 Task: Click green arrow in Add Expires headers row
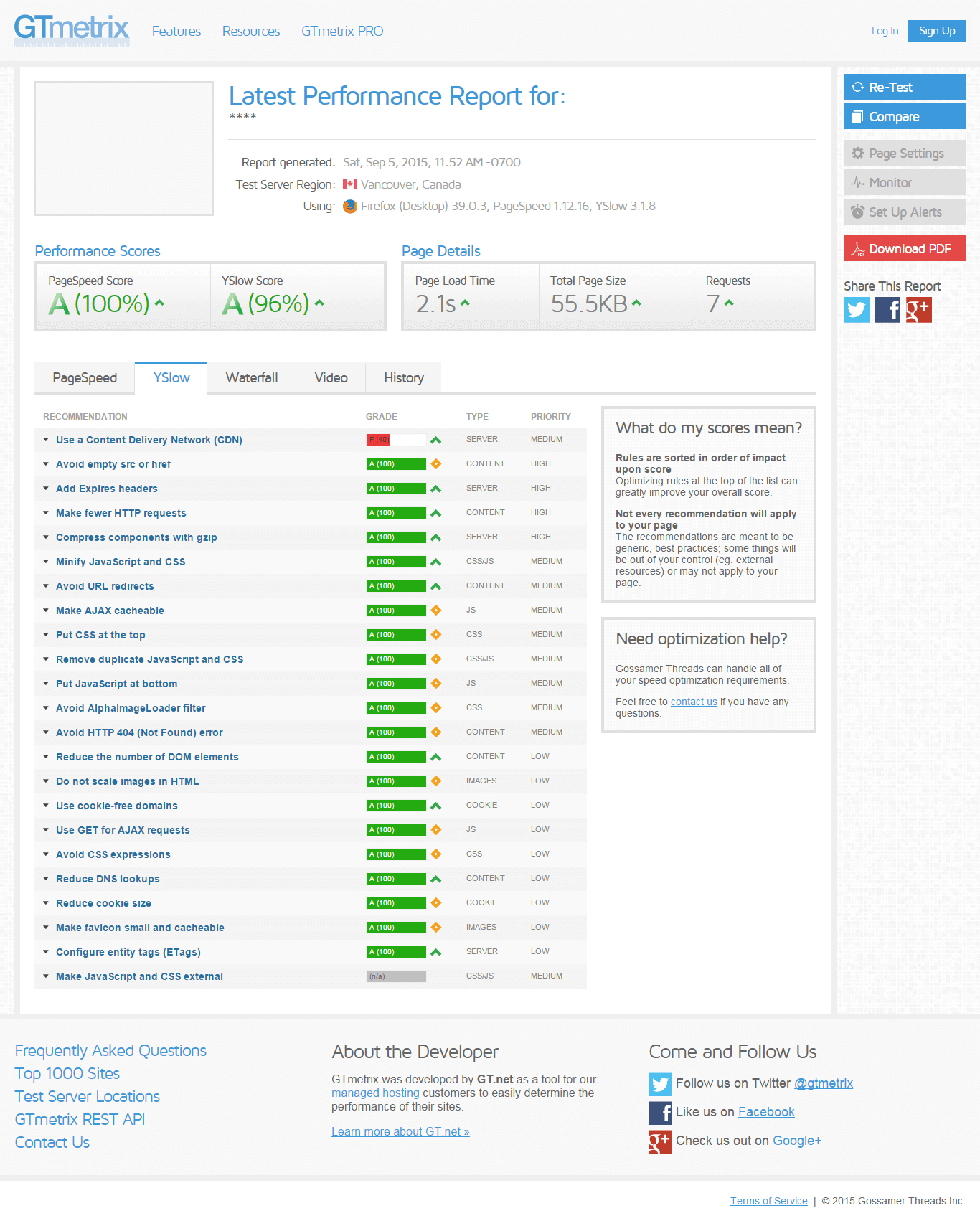tap(435, 489)
